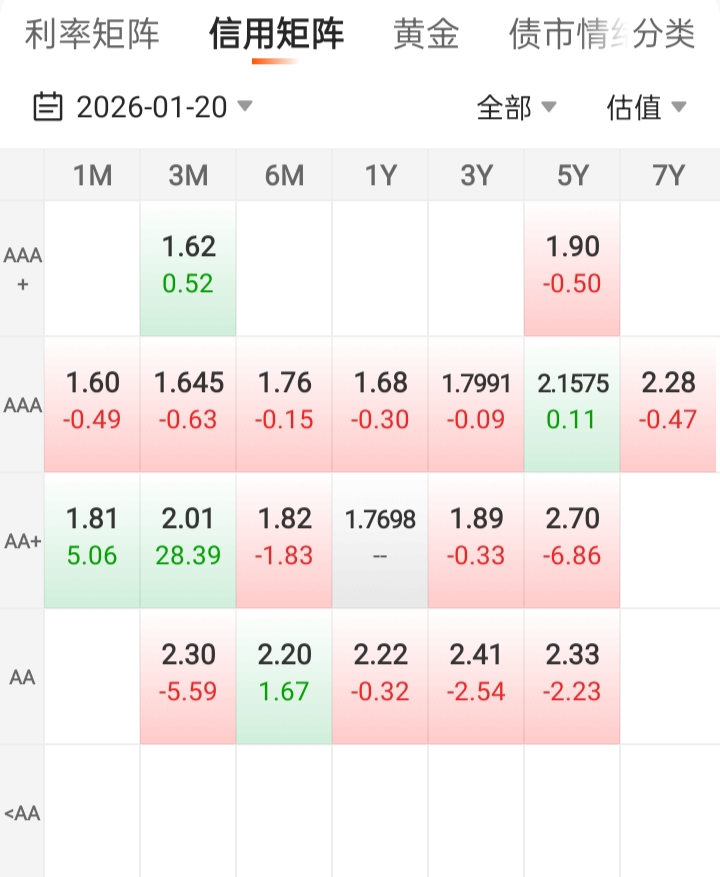Click the calendar icon beside the date
Image resolution: width=720 pixels, height=877 pixels.
48,107
